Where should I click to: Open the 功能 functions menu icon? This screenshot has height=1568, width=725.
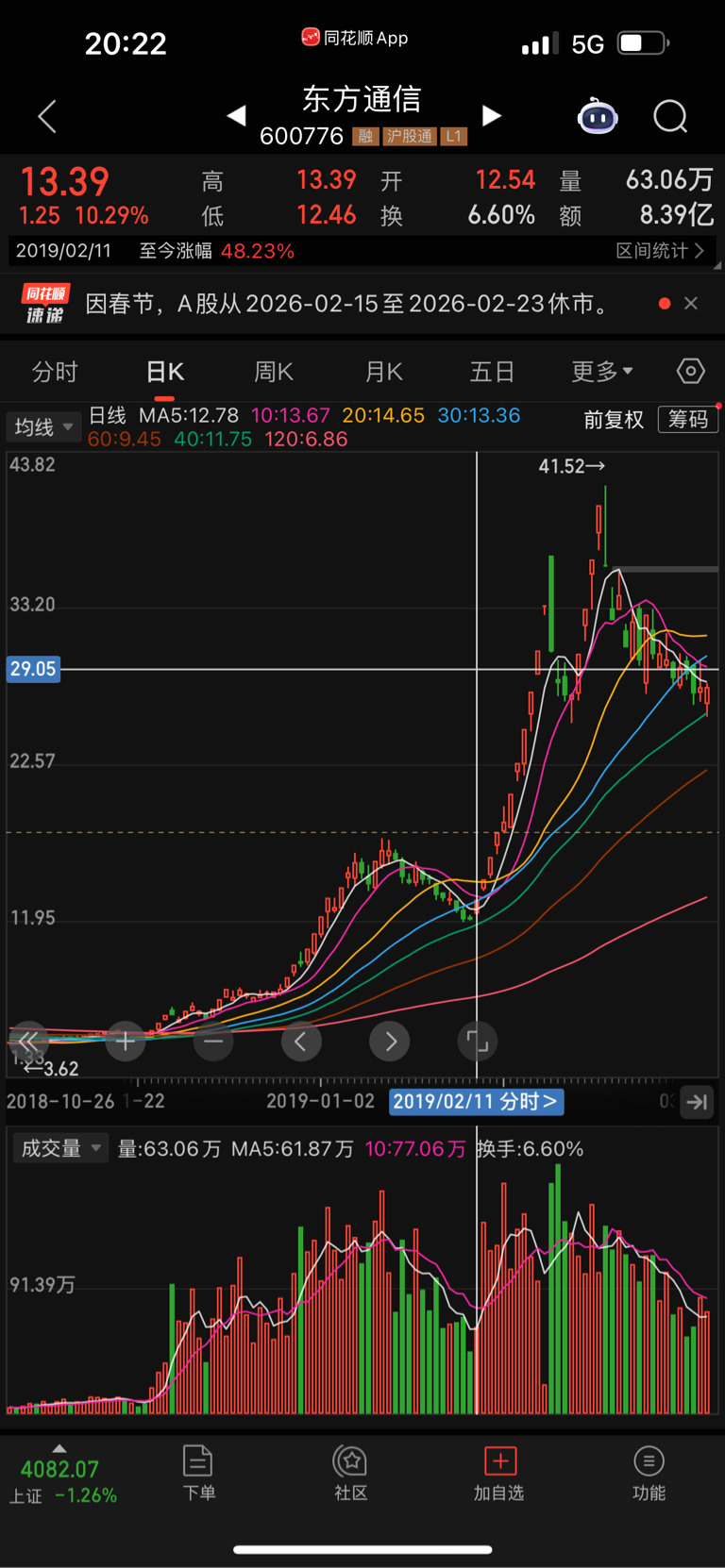[649, 1473]
